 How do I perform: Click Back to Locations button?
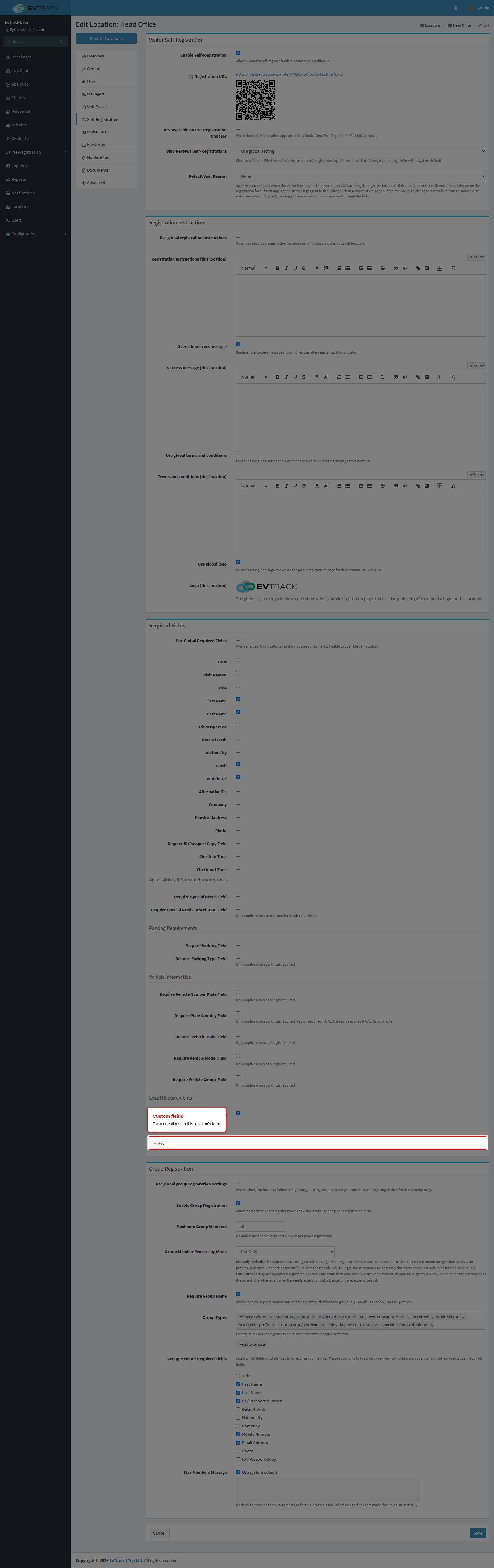pos(106,38)
